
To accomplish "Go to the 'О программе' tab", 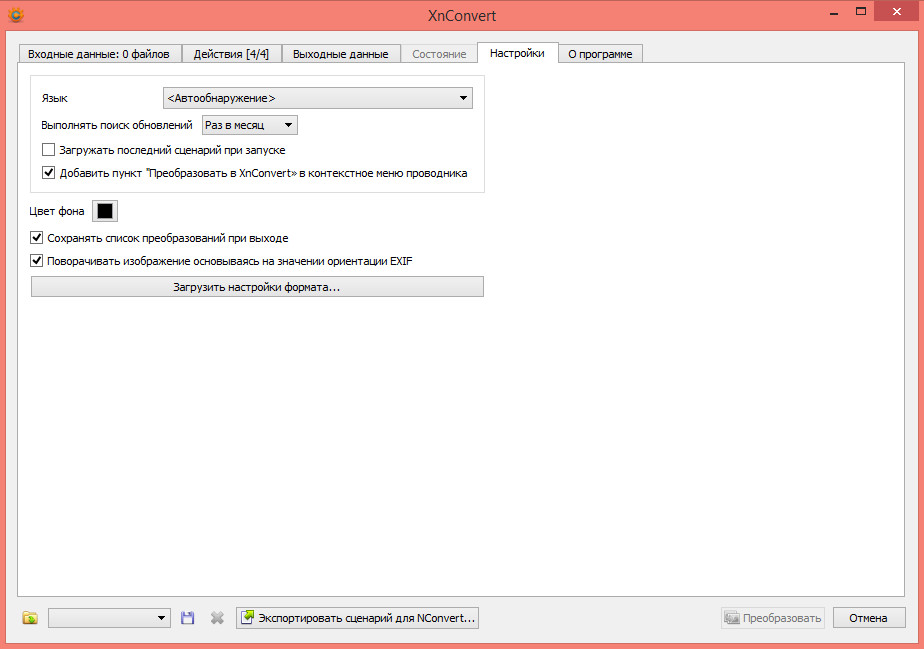I will click(600, 53).
